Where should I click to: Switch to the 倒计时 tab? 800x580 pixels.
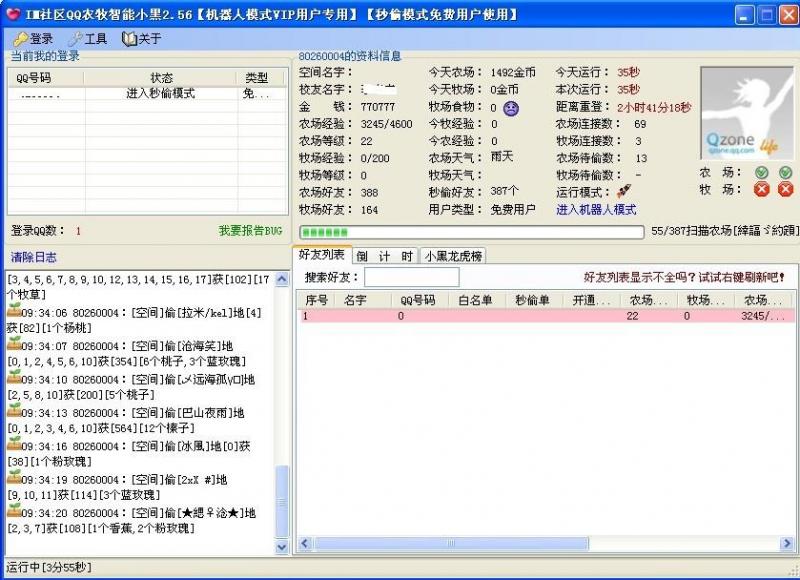pos(385,256)
